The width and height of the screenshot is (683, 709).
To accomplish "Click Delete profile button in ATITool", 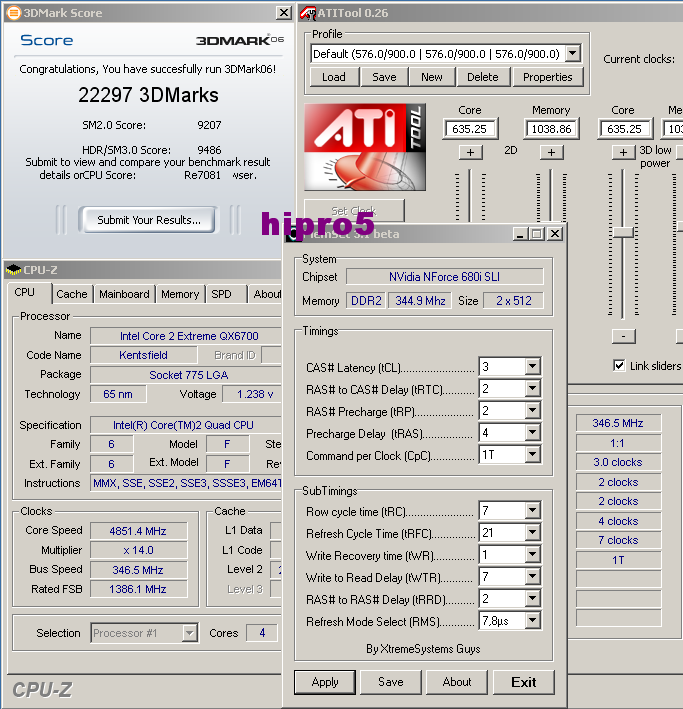I will pos(483,77).
